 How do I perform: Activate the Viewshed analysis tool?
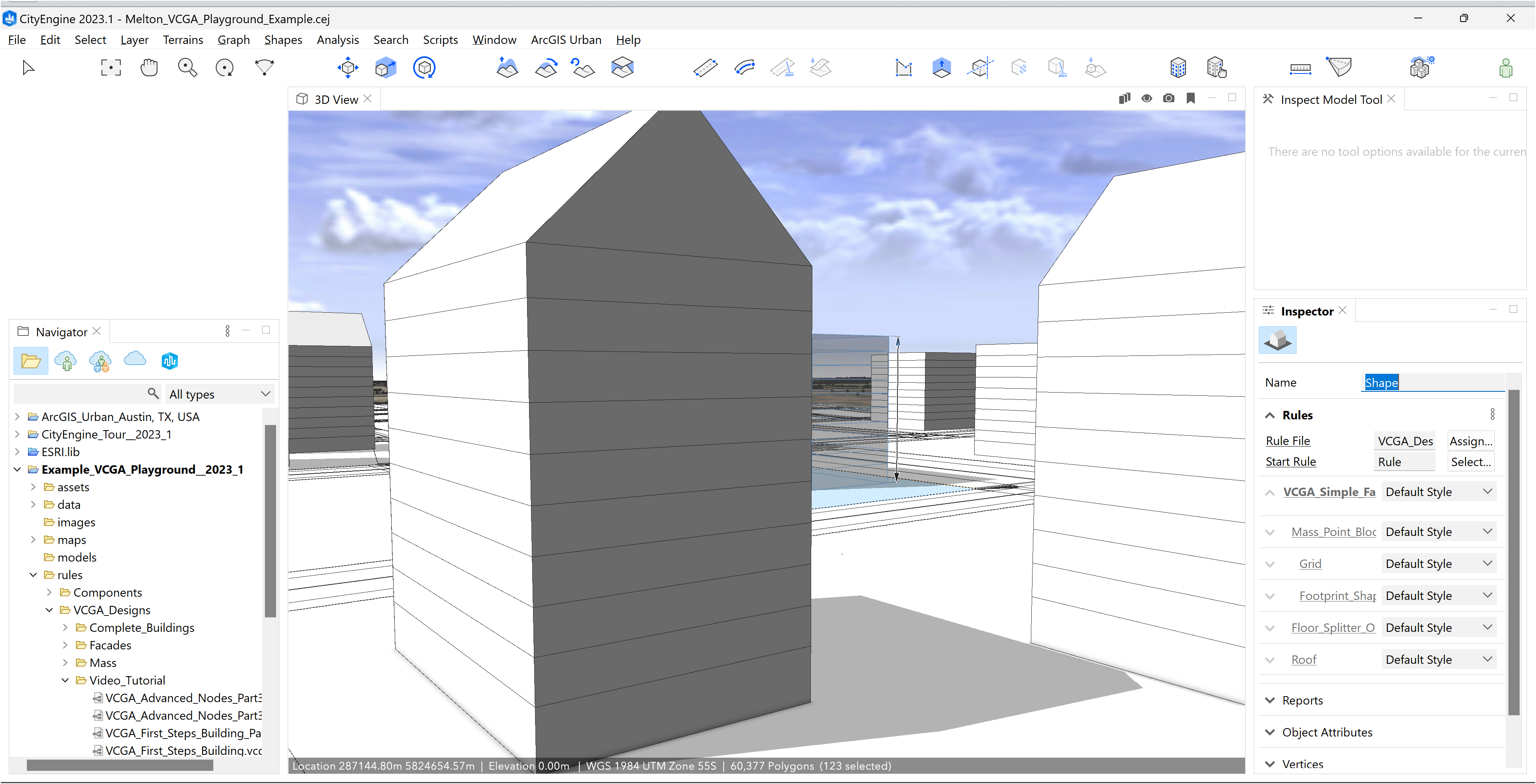(1339, 67)
